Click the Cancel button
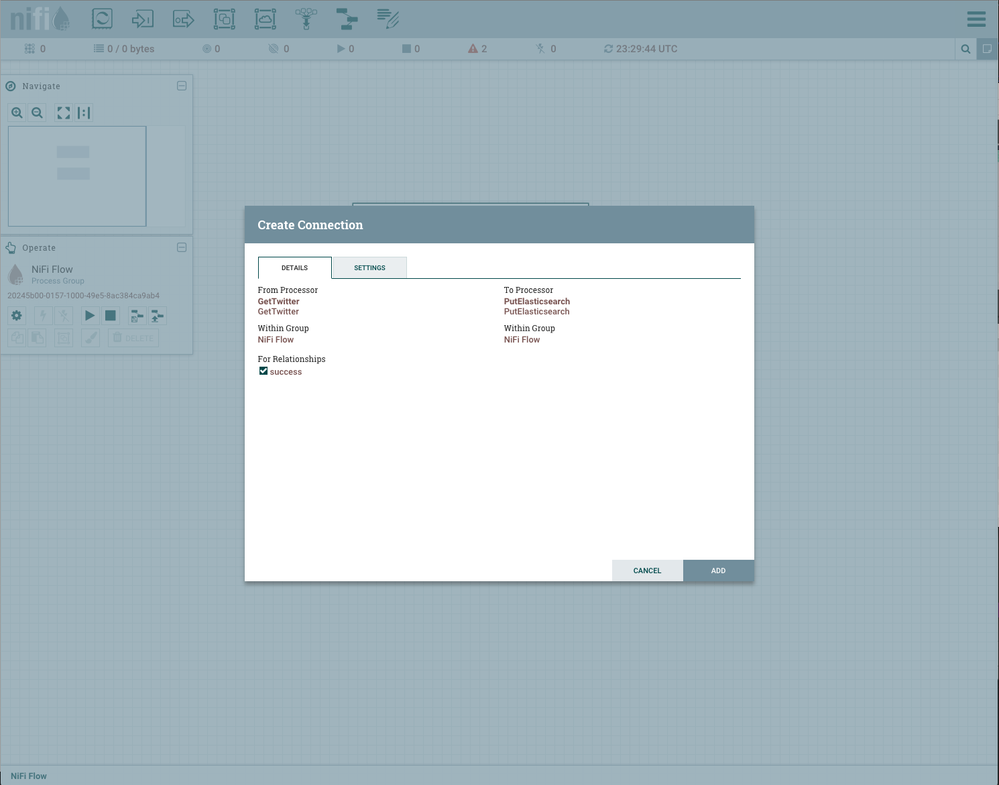This screenshot has width=999, height=785. tap(647, 570)
